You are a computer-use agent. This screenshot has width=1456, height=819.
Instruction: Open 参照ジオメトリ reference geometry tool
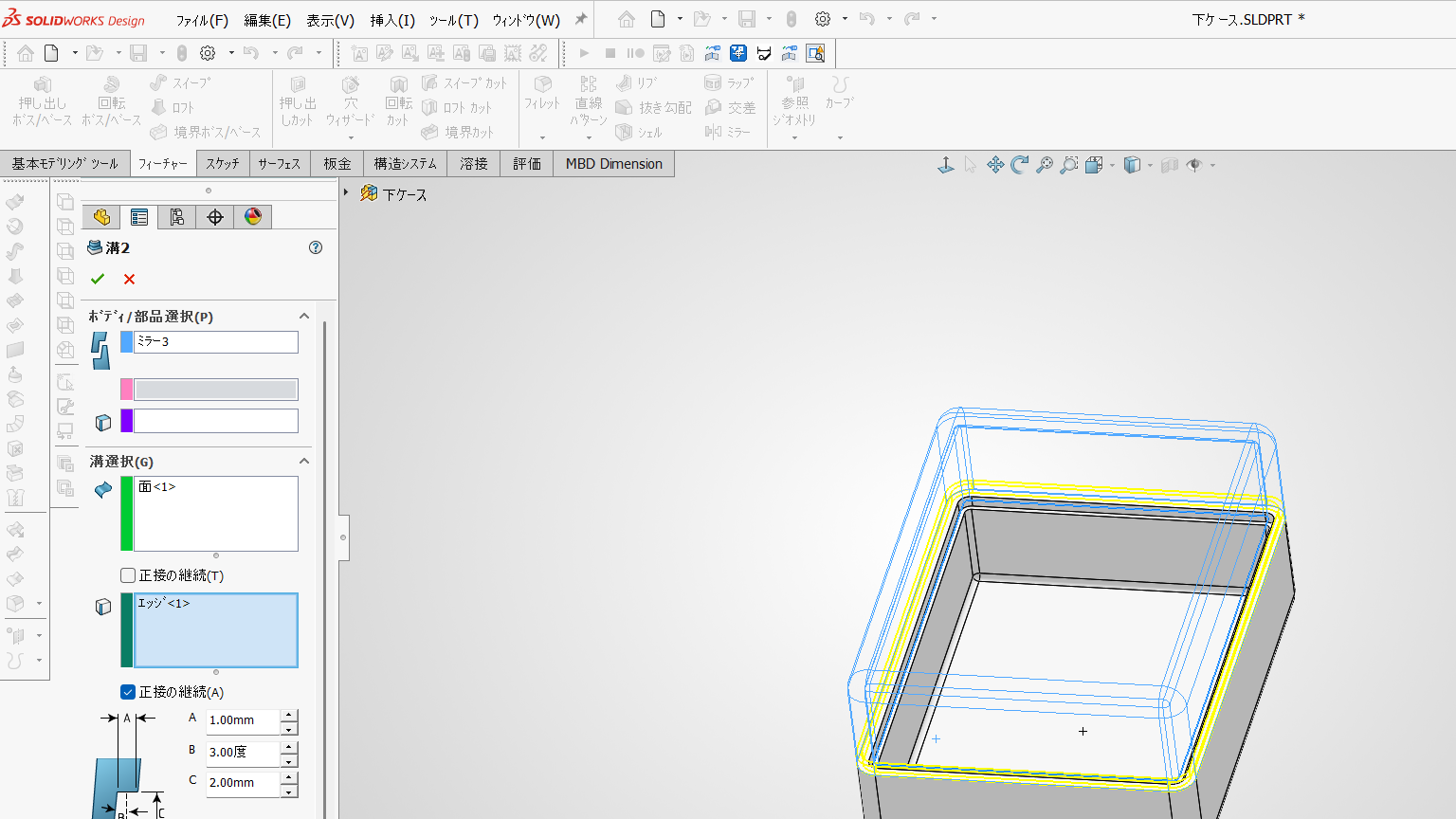pos(794,102)
